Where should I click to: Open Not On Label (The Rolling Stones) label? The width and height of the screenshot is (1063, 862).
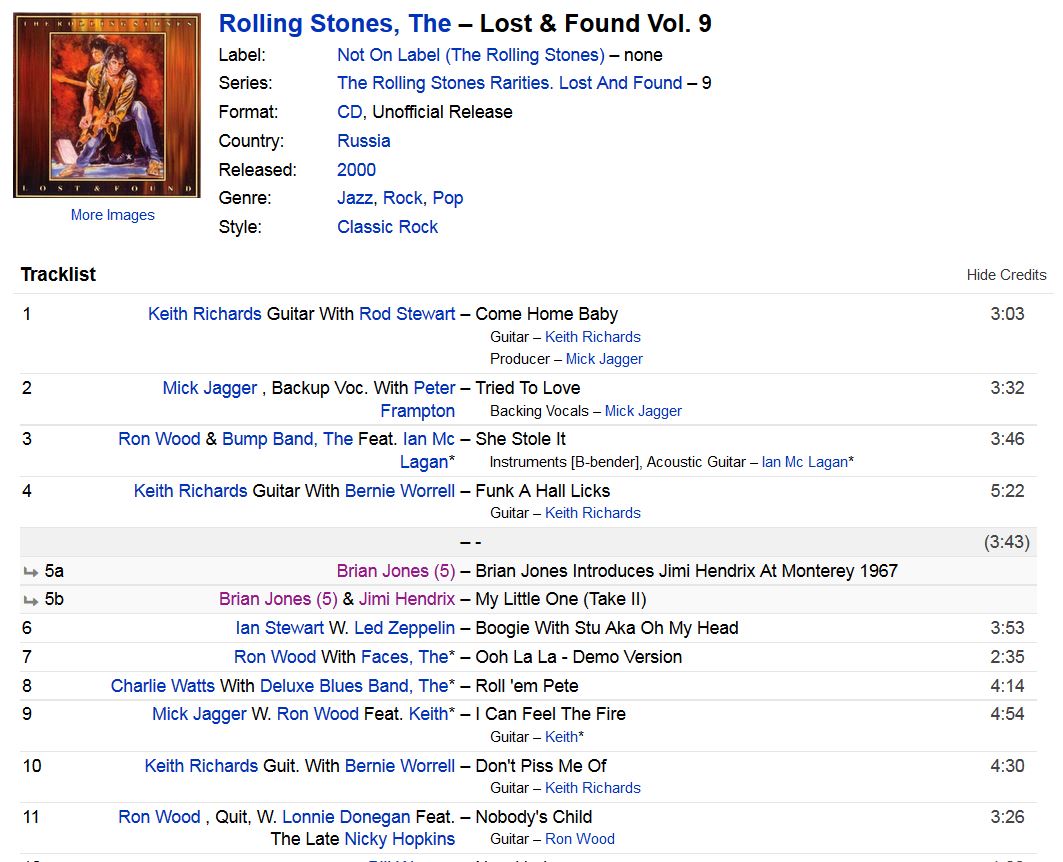(470, 55)
